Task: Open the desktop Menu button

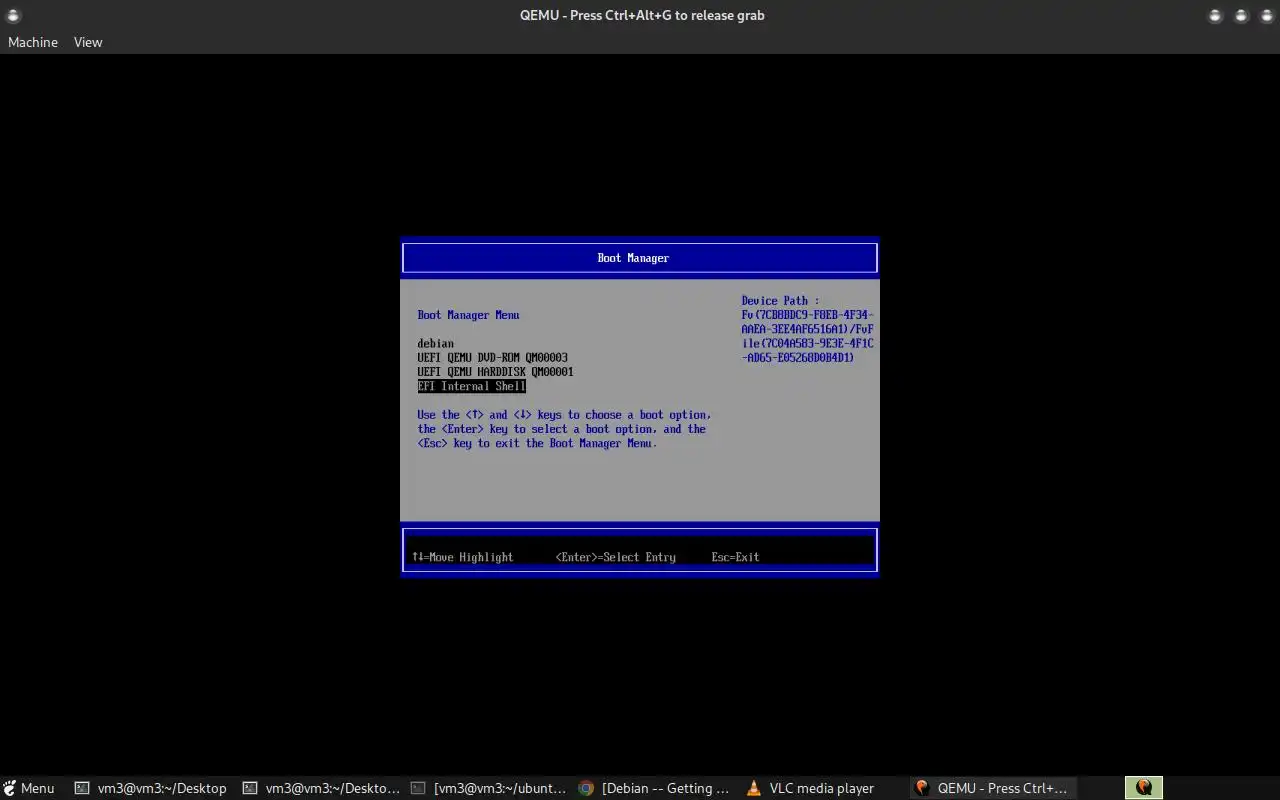Action: coord(28,788)
